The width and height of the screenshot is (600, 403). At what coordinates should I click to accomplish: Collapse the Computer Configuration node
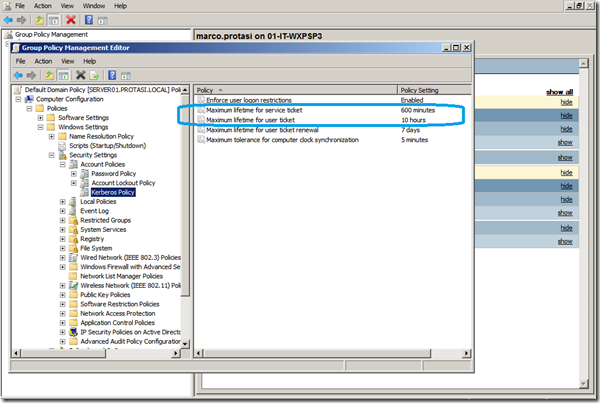point(18,99)
